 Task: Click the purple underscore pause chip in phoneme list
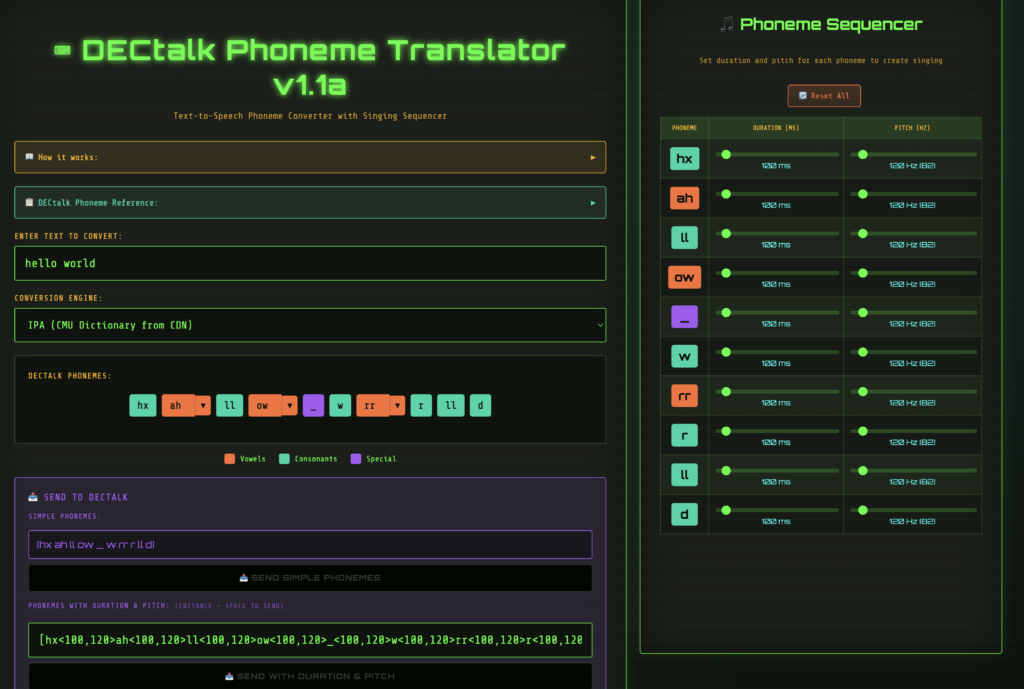coord(313,405)
